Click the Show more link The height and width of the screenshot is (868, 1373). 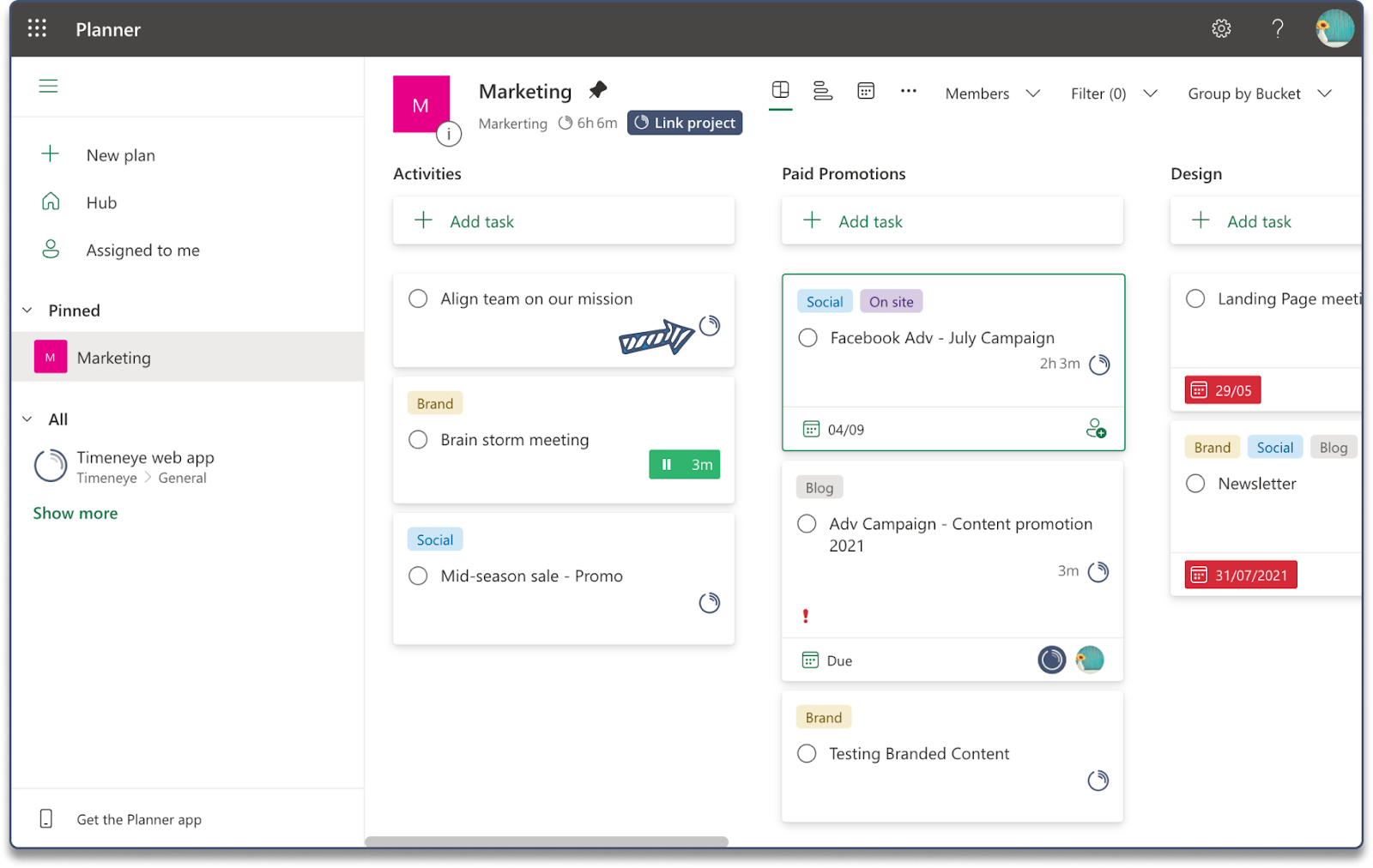click(76, 513)
